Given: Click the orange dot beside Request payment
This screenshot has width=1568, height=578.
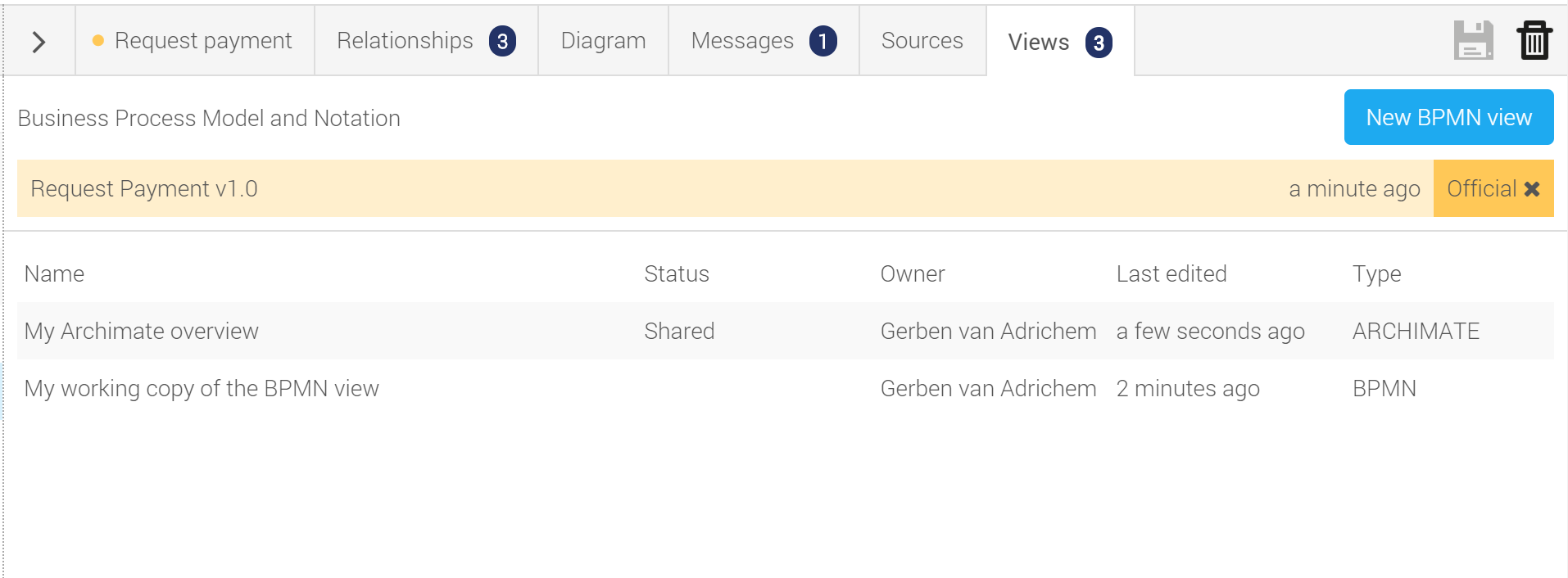Looking at the screenshot, I should pyautogui.click(x=98, y=40).
